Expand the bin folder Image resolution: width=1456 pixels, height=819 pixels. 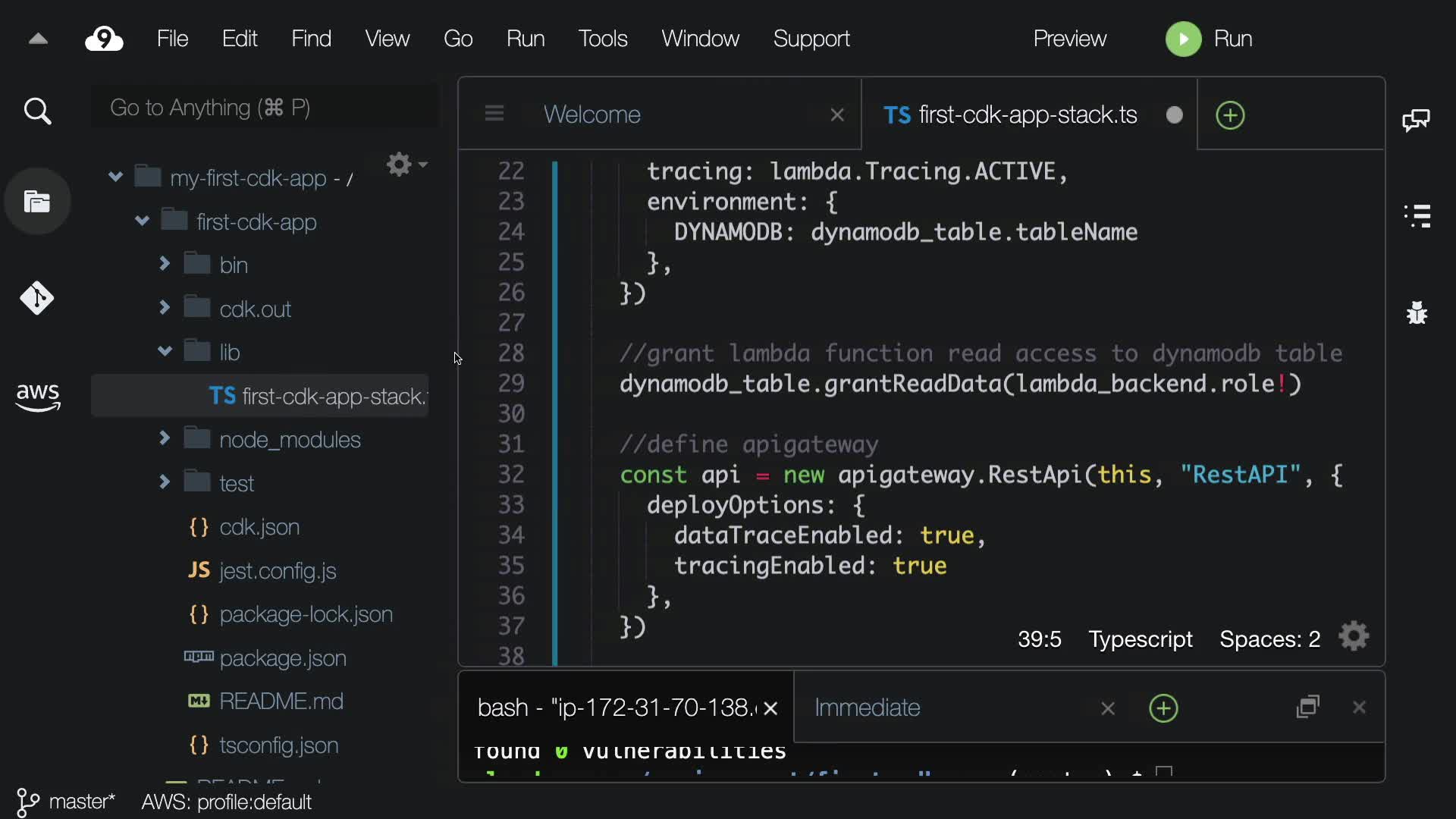165,264
